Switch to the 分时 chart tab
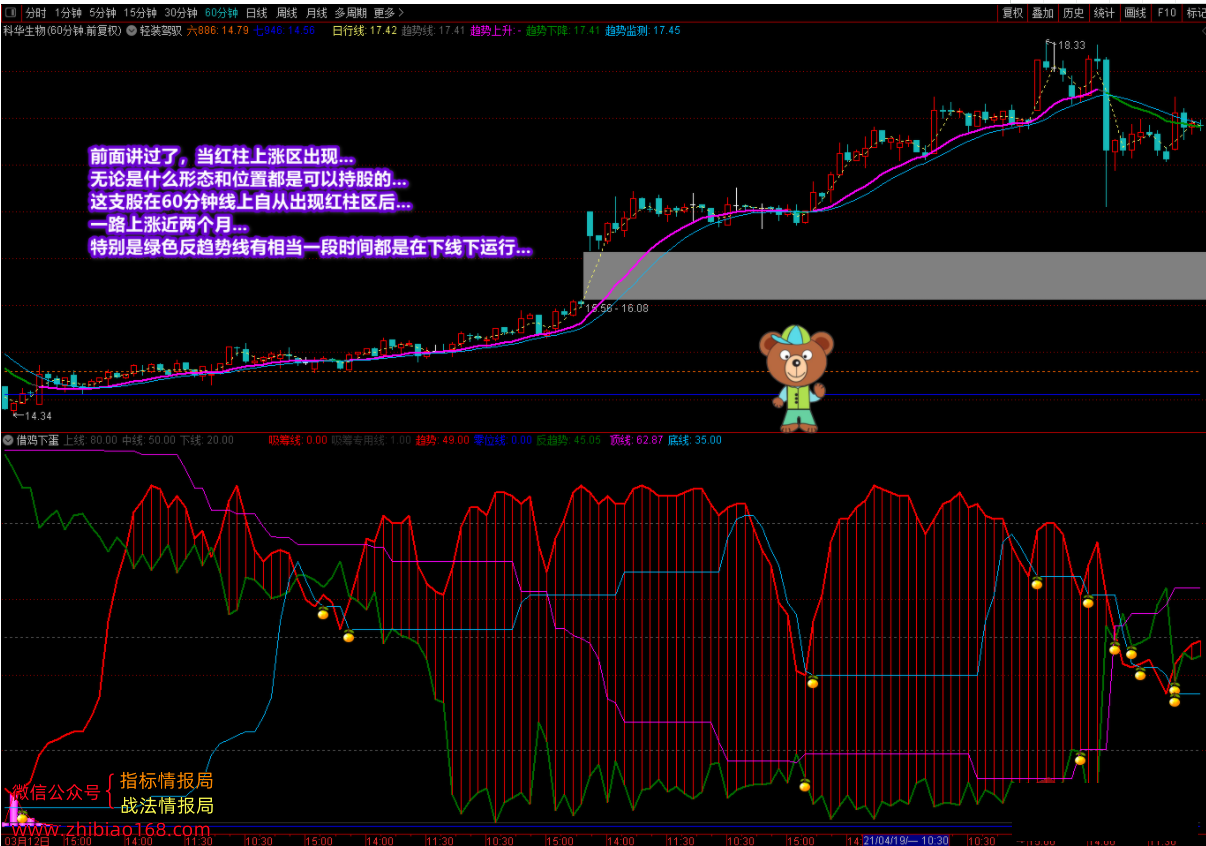Screen dimensions: 1206x846 point(36,13)
